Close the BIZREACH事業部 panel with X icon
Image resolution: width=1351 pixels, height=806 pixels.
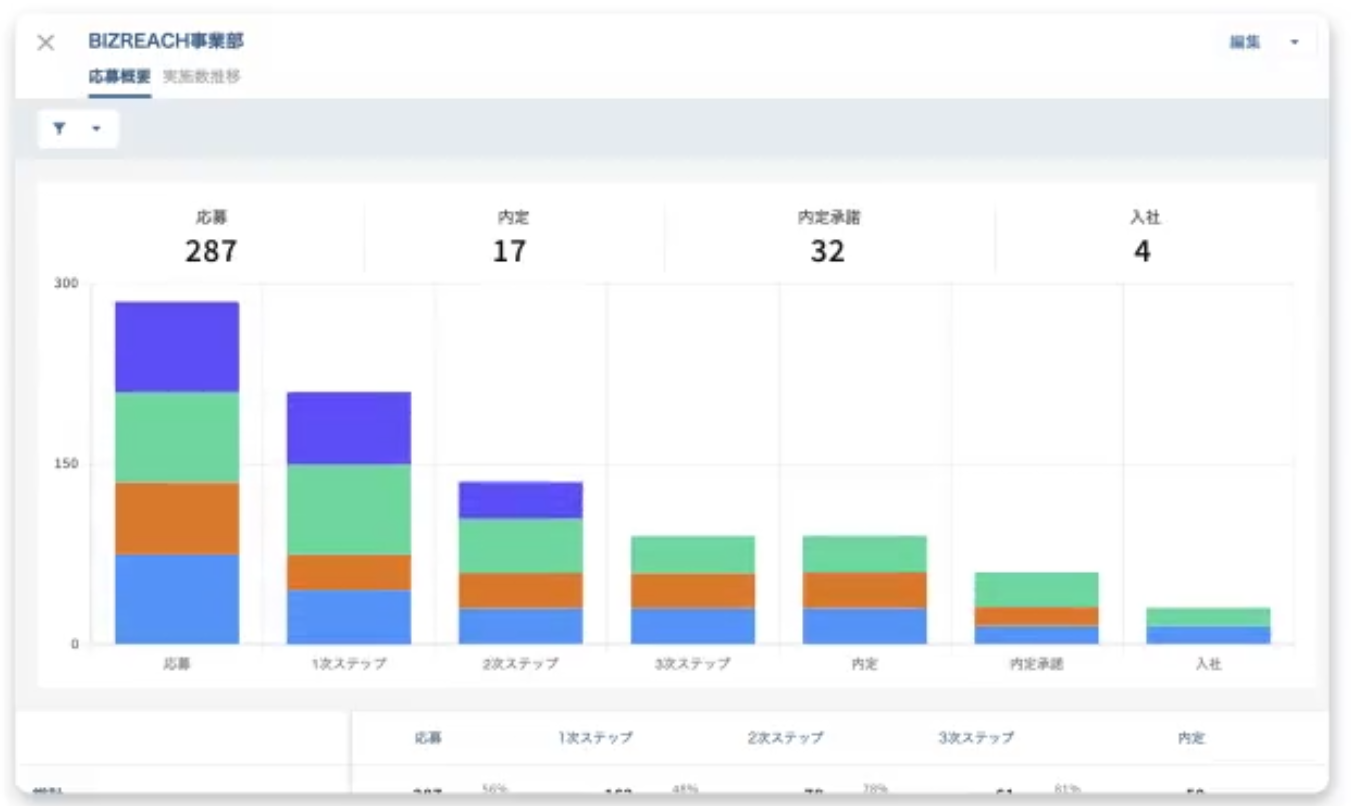[x=46, y=43]
